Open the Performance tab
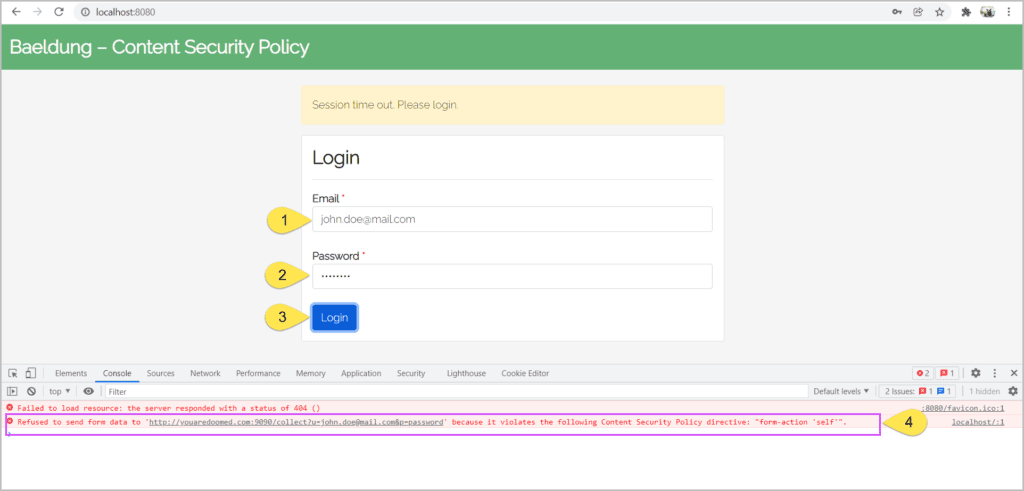Image resolution: width=1024 pixels, height=491 pixels. [258, 373]
